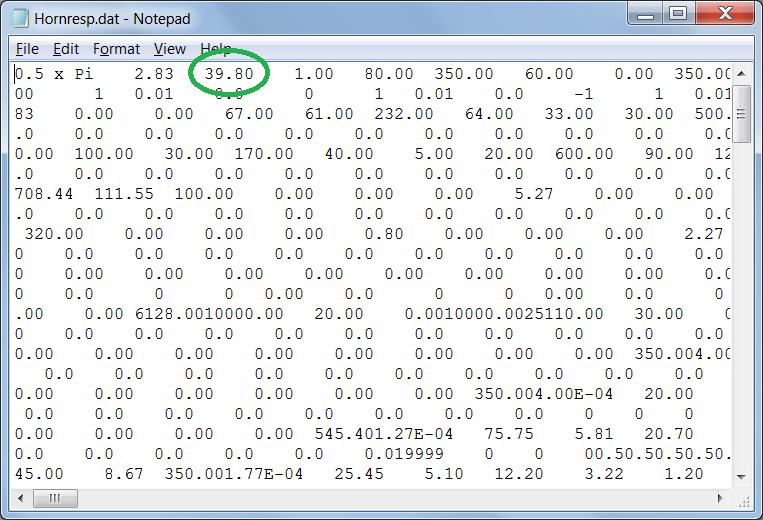Click the Notepad title bar icon

(x=19, y=18)
